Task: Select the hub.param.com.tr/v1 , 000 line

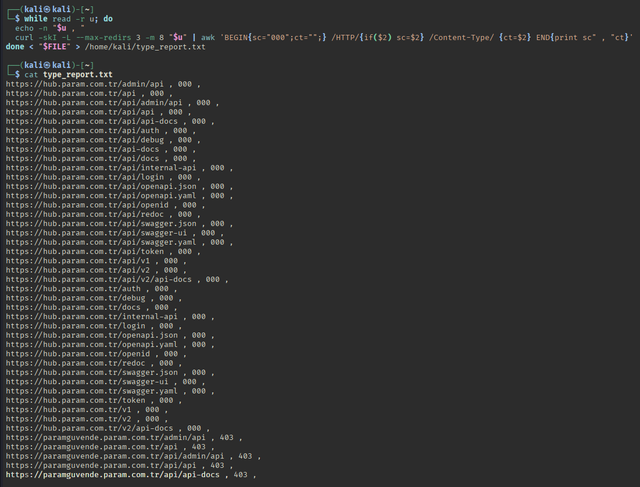Action: pos(87,410)
